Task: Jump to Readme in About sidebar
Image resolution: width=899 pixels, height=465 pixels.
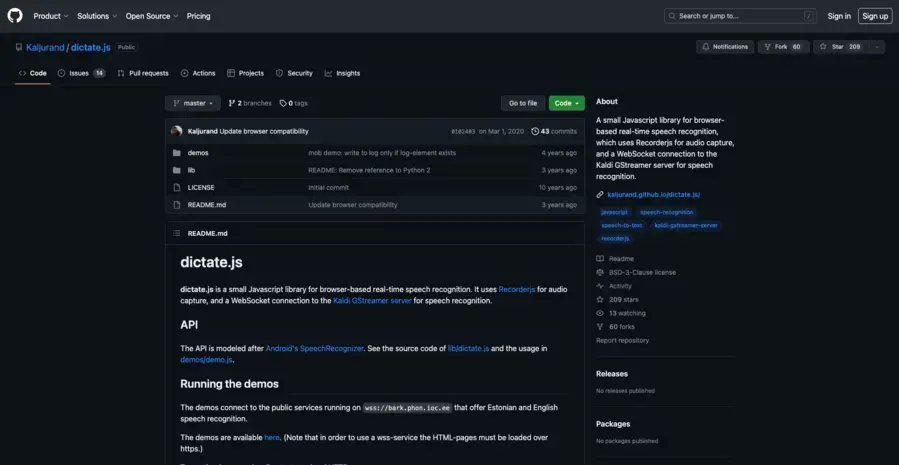Action: click(615, 259)
